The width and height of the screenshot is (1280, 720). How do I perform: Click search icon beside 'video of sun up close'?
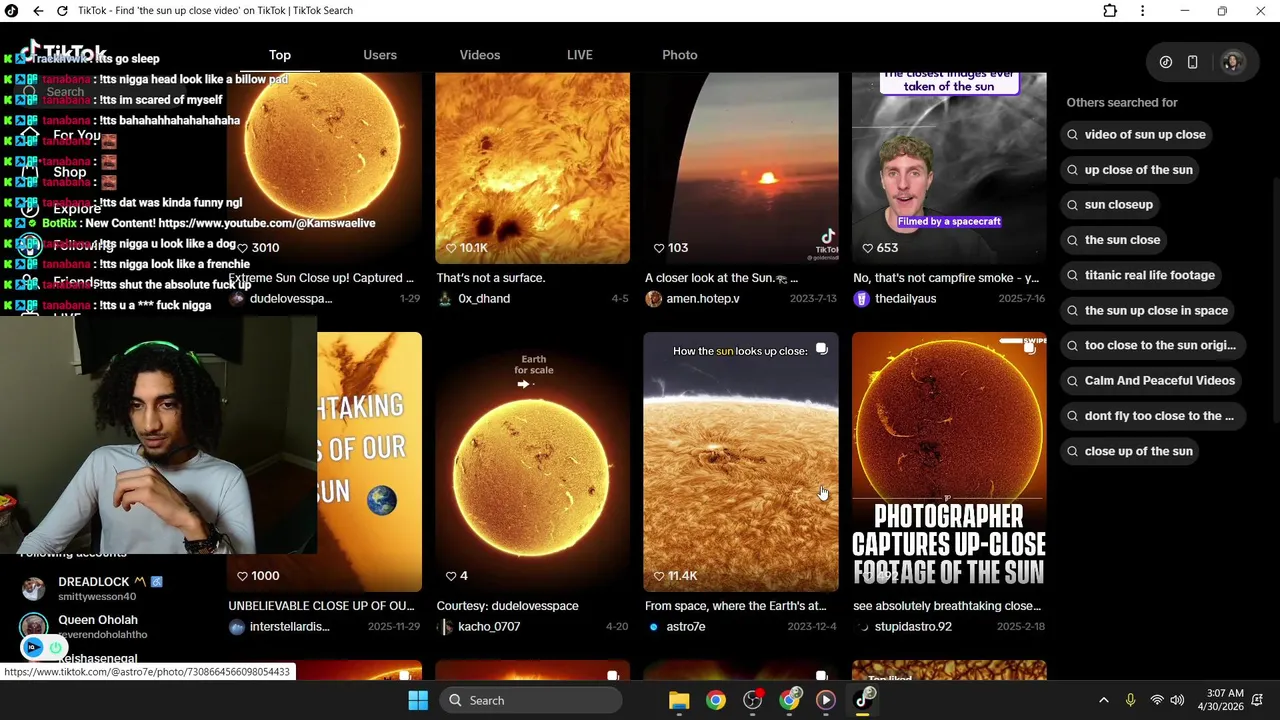[1073, 135]
